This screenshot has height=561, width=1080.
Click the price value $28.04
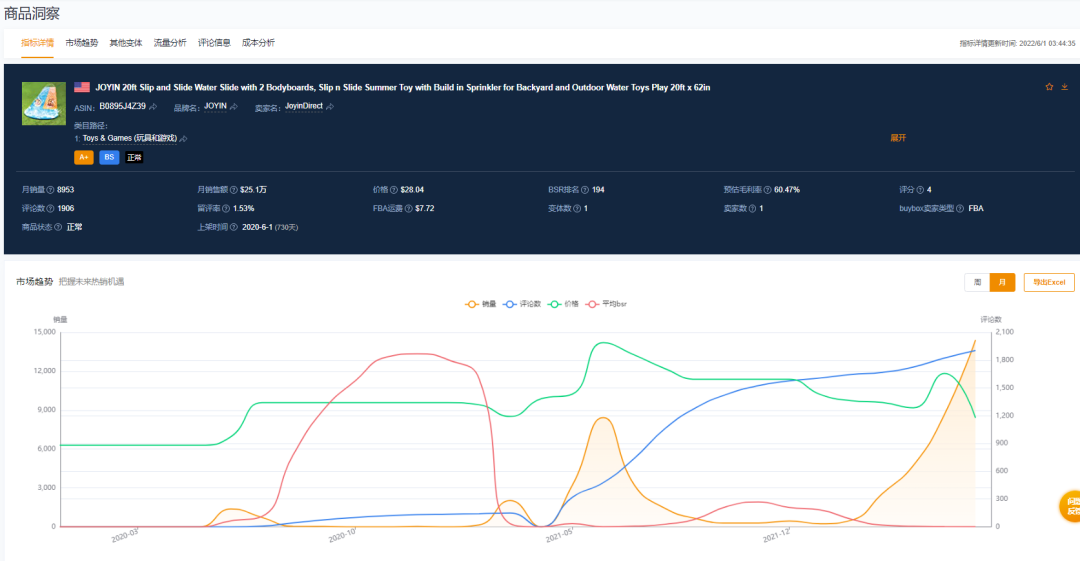pyautogui.click(x=412, y=190)
